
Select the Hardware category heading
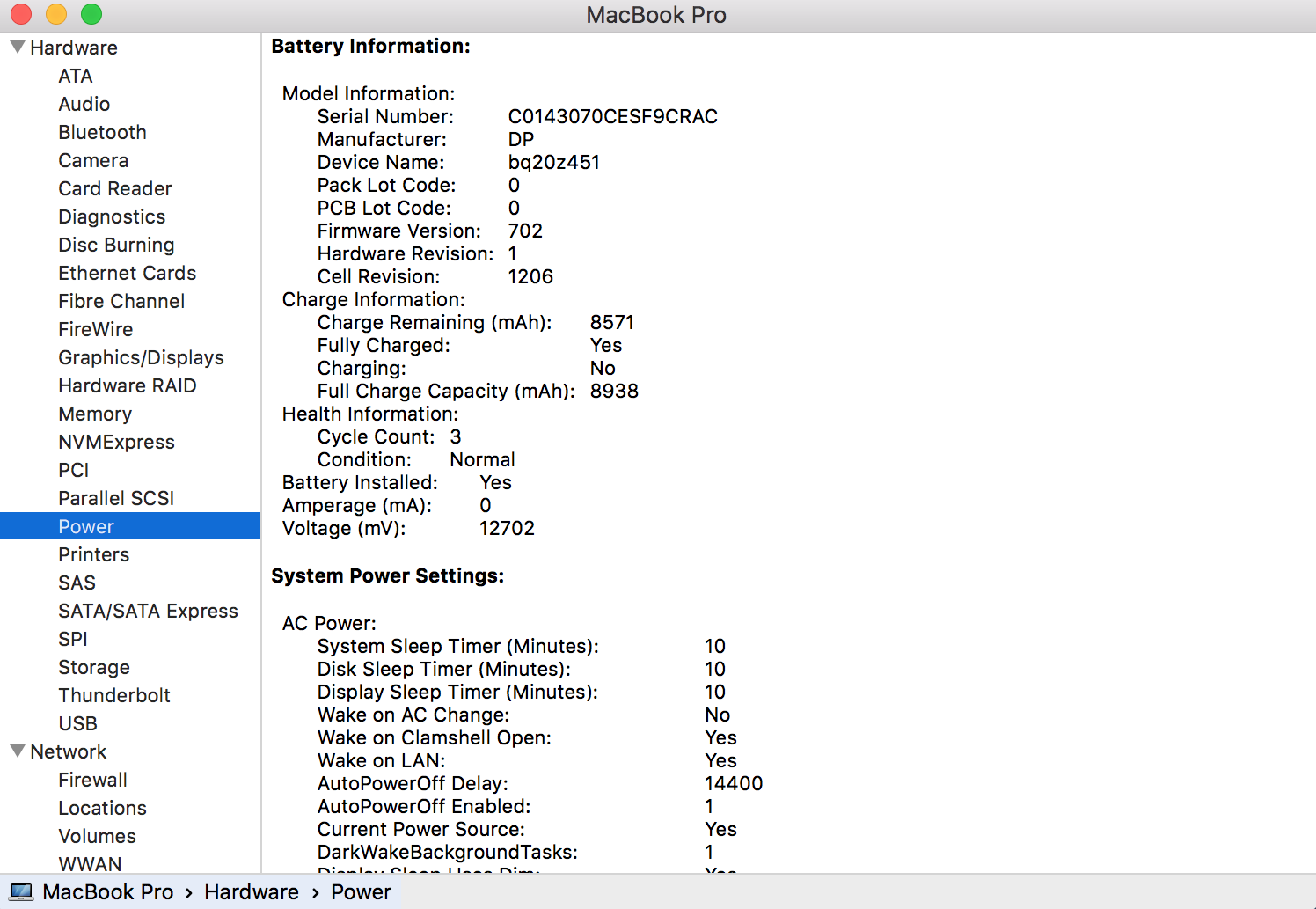[74, 48]
